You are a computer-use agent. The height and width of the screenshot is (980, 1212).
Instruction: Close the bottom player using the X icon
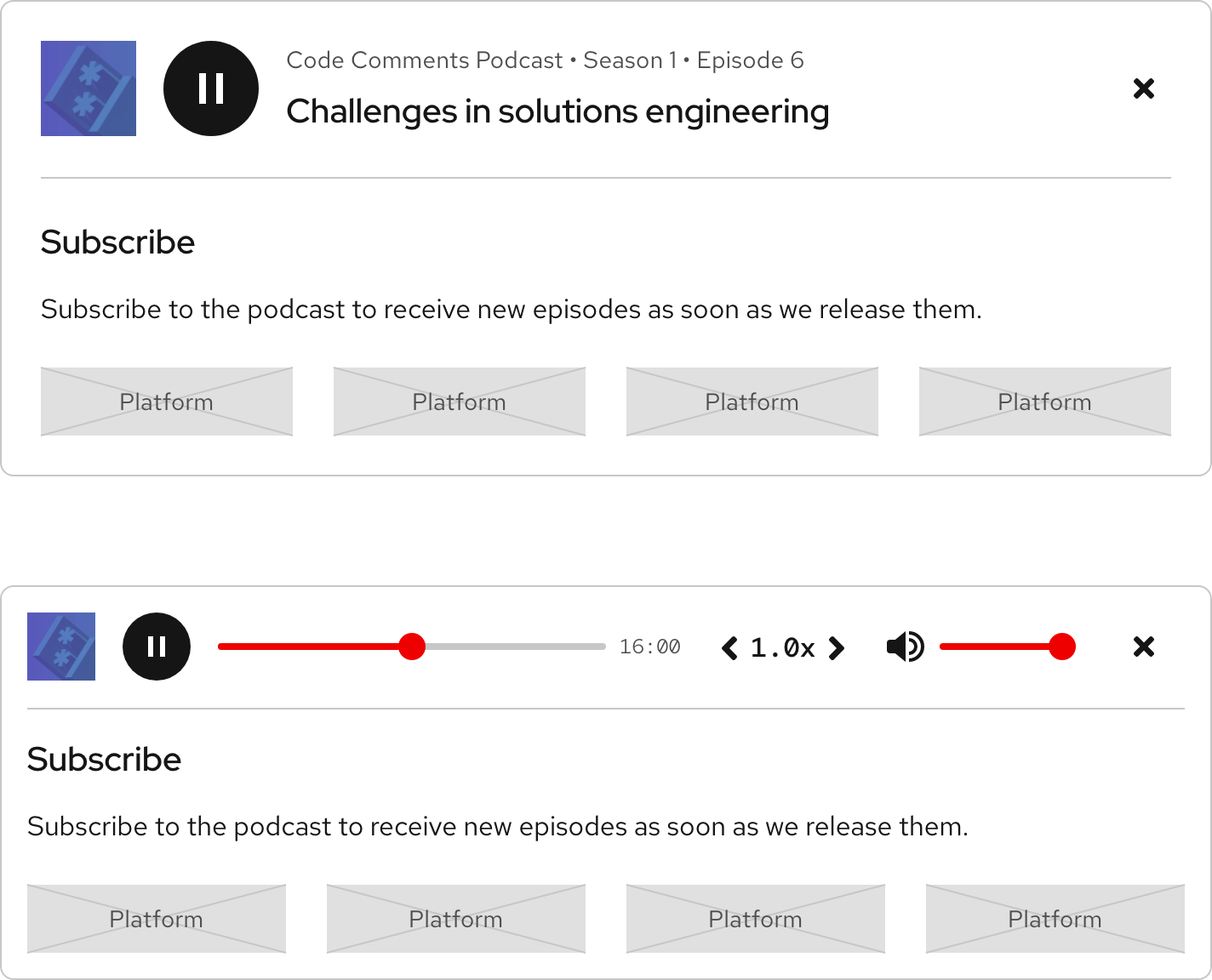(x=1144, y=647)
